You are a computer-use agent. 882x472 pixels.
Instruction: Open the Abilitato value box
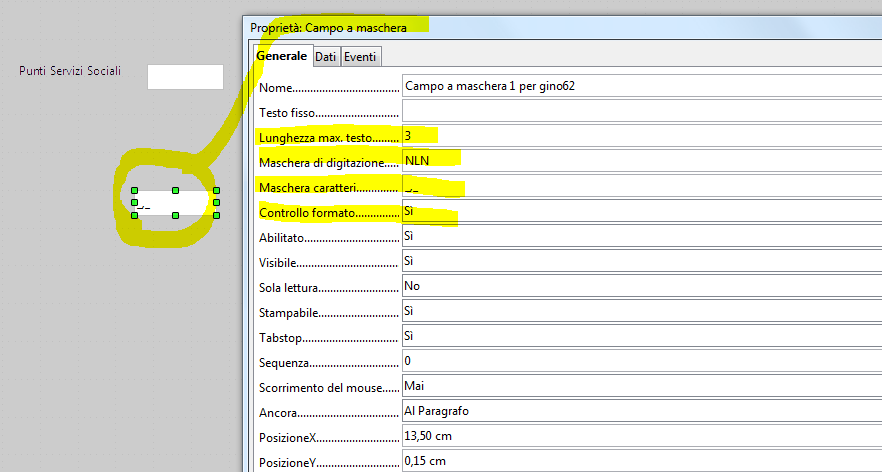pos(640,236)
